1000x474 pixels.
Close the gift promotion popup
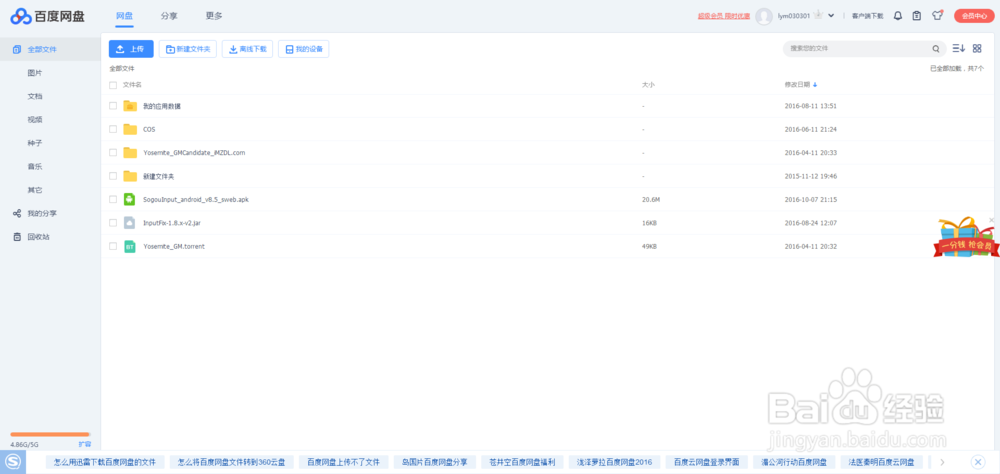[991, 220]
